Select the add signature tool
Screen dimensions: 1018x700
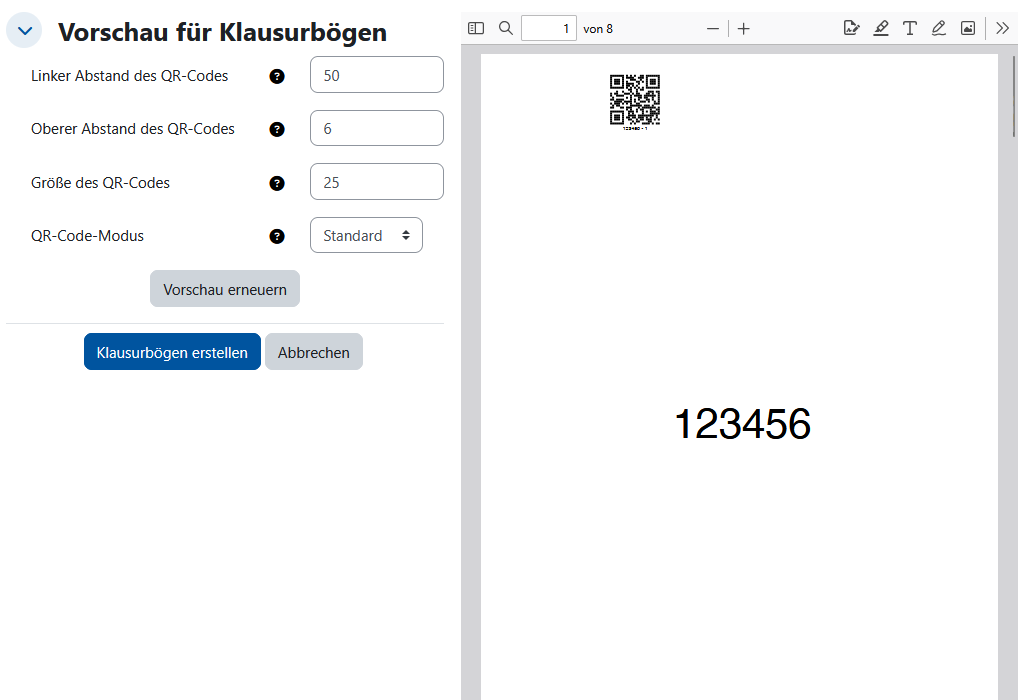(x=851, y=28)
